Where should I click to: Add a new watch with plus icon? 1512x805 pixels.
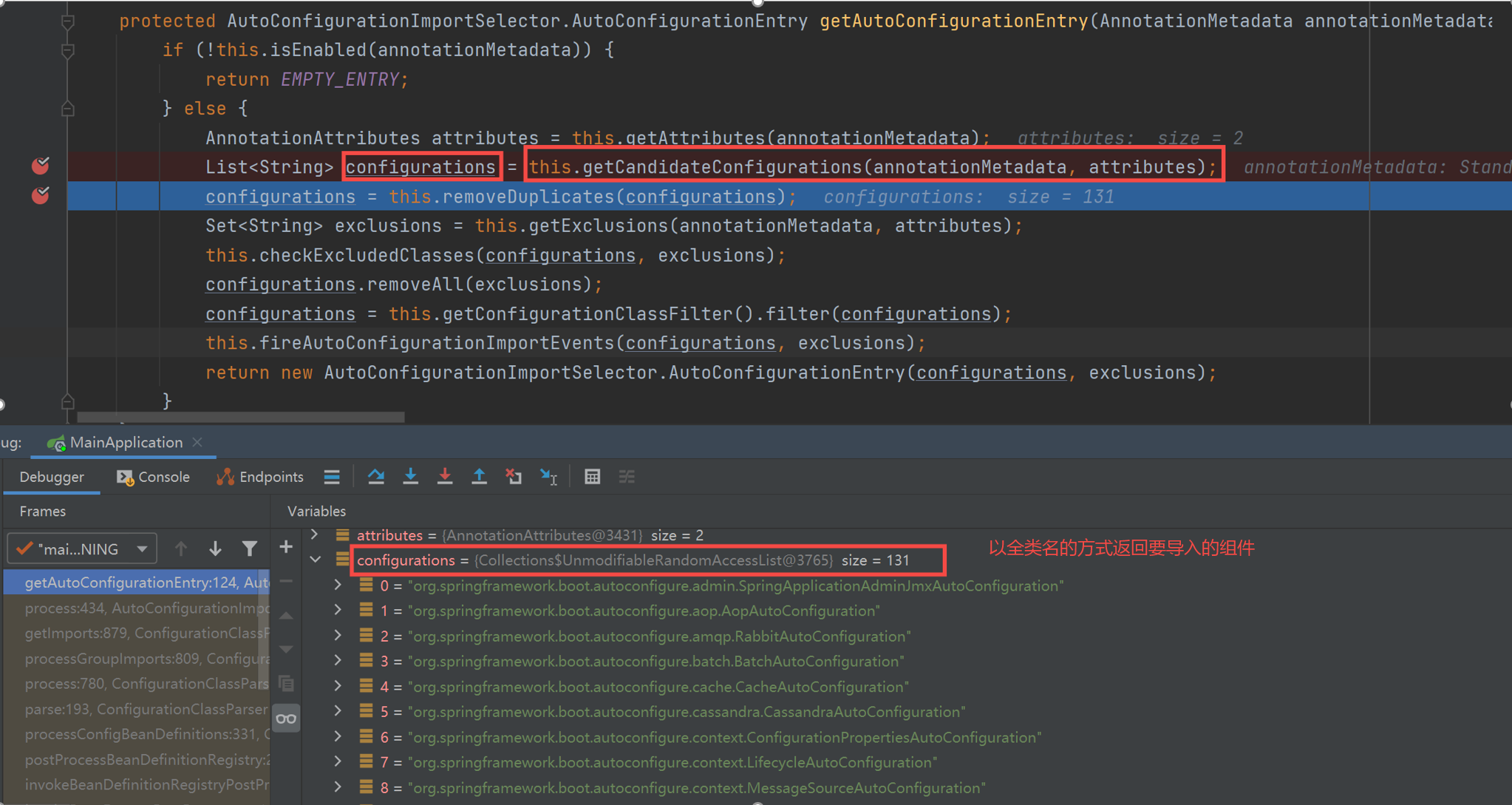pos(286,547)
